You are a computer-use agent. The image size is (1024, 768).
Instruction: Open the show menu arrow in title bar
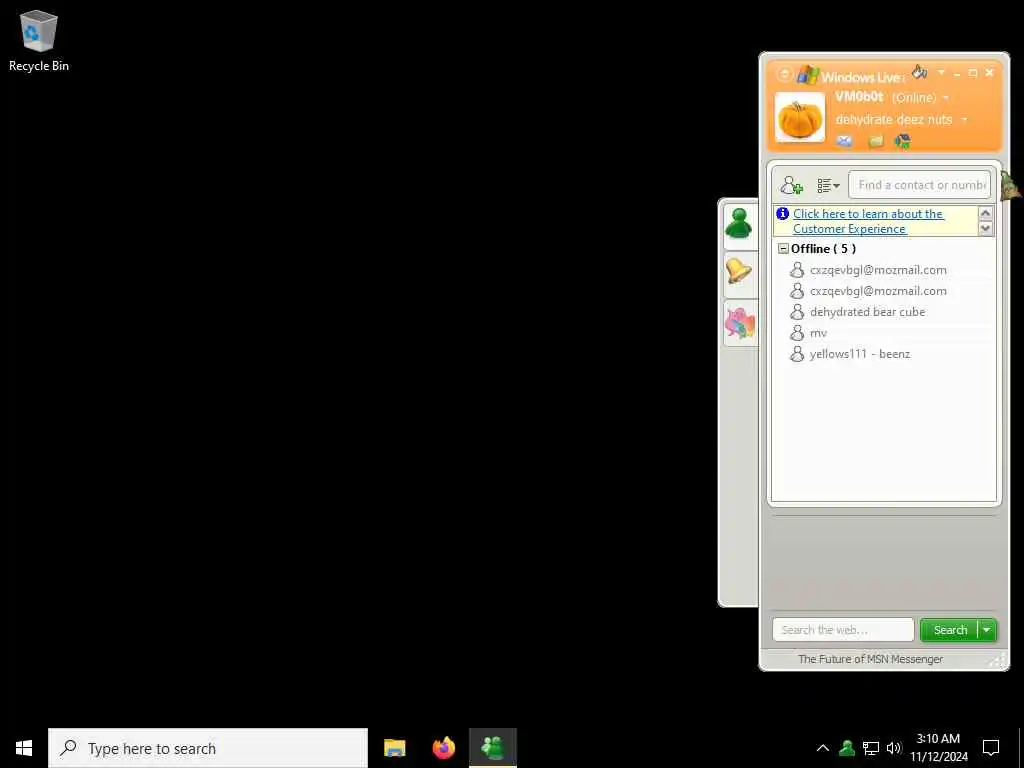(941, 72)
